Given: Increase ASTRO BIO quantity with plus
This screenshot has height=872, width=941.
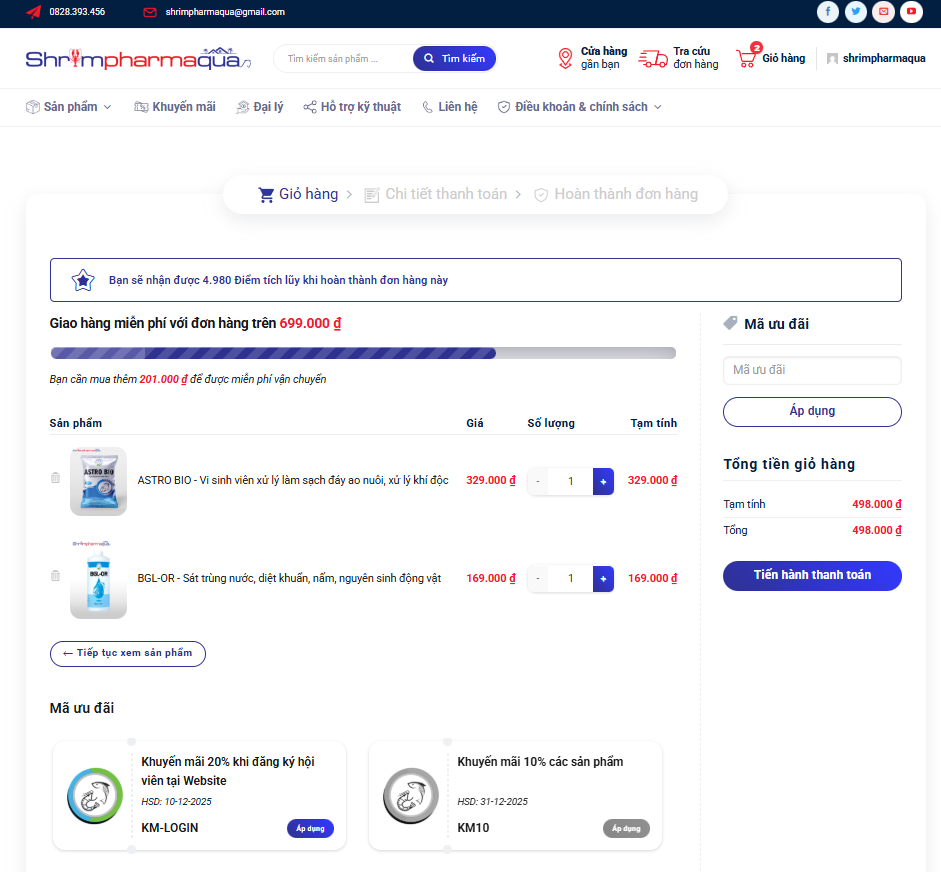Looking at the screenshot, I should point(603,481).
